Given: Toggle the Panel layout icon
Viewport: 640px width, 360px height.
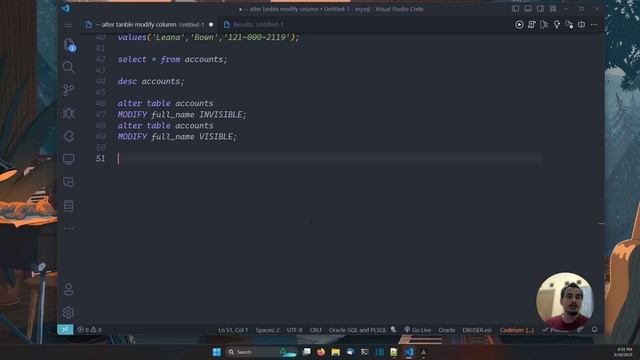Looking at the screenshot, I should (528, 9).
